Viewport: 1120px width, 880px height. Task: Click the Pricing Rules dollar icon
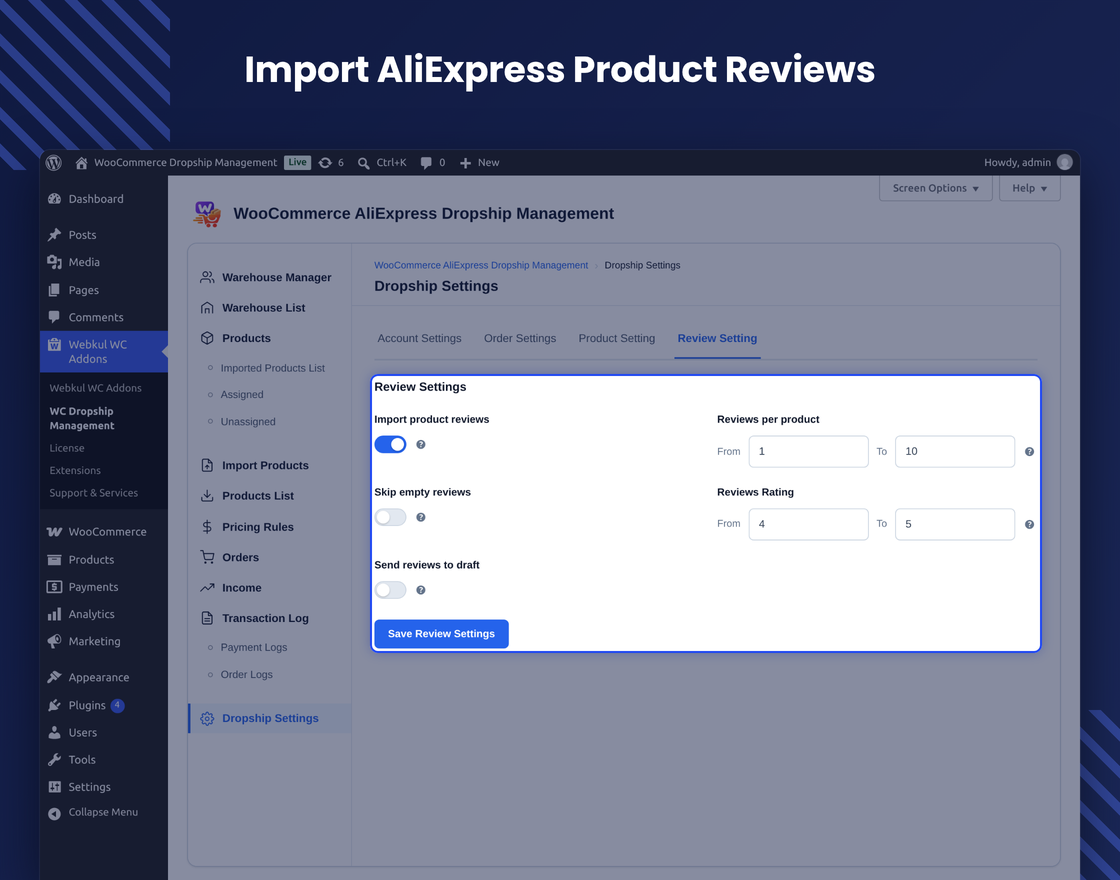[x=207, y=527]
